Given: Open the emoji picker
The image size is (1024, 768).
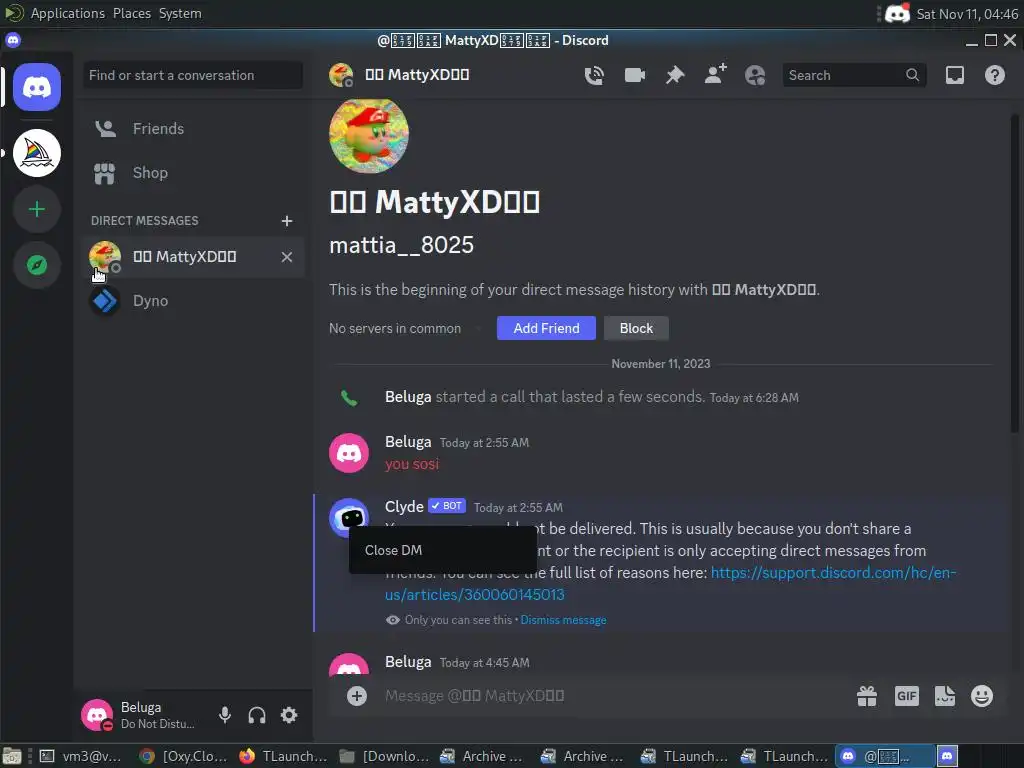Looking at the screenshot, I should tap(982, 696).
